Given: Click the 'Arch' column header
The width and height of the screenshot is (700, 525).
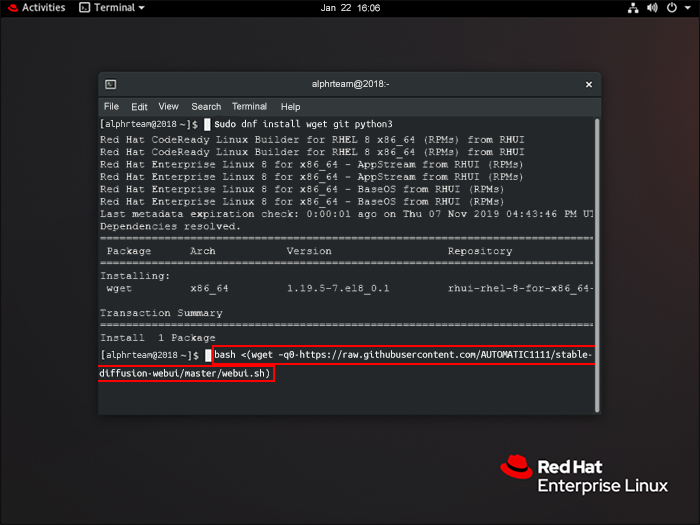Looking at the screenshot, I should tap(203, 251).
